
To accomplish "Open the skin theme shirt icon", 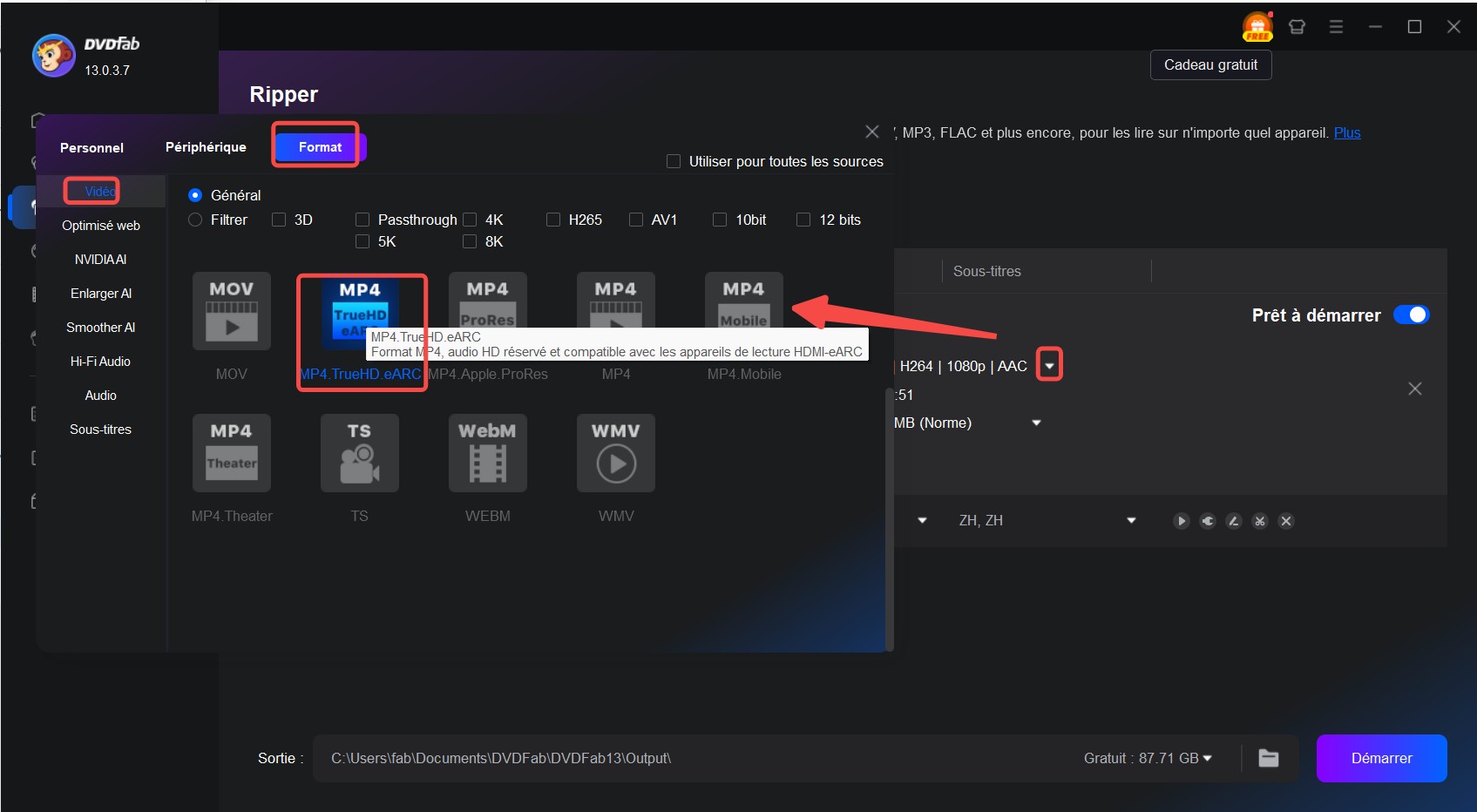I will [1297, 26].
